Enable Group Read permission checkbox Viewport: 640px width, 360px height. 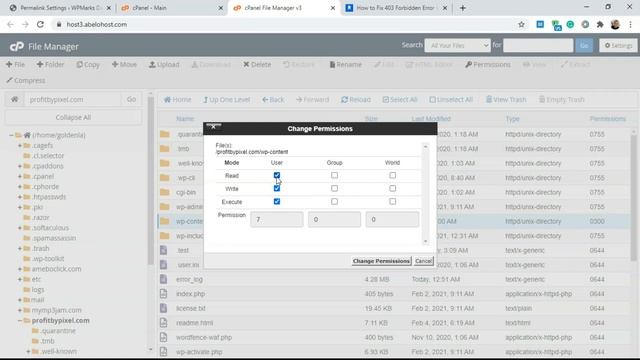pos(334,175)
